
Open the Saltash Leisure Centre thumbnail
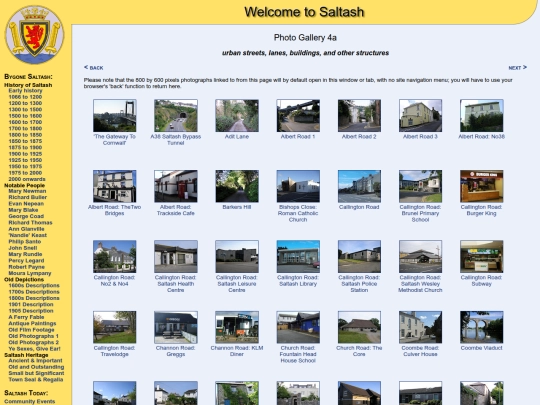237,257
